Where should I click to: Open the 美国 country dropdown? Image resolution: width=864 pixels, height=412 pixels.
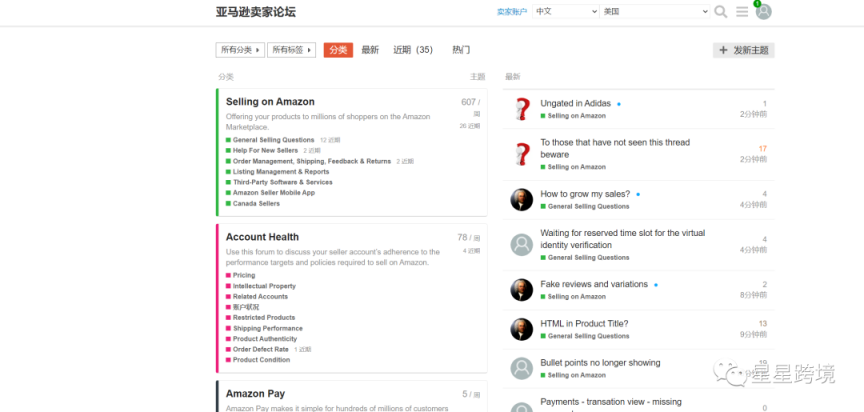(x=655, y=11)
